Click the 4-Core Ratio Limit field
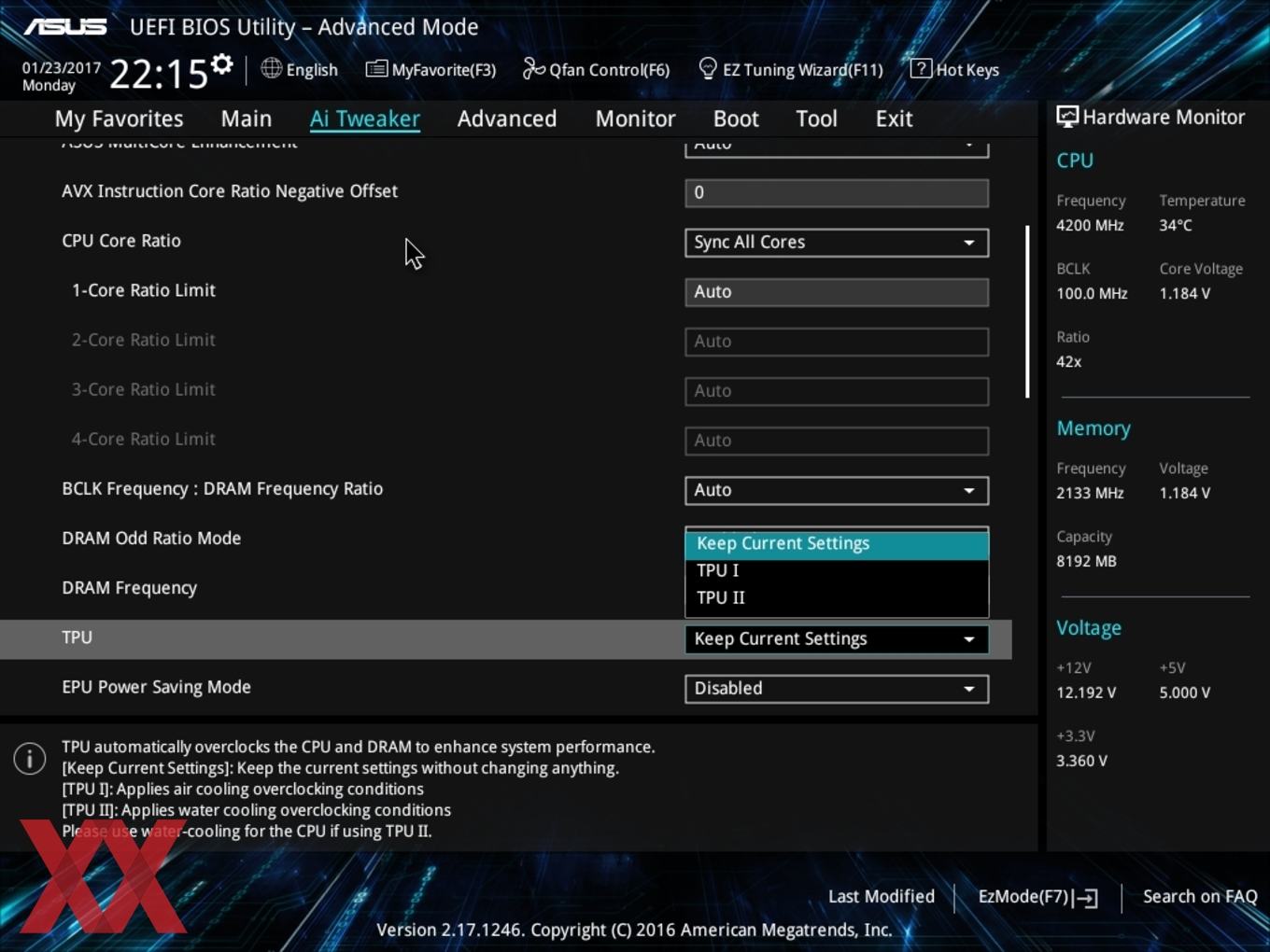Viewport: 1270px width, 952px height. click(837, 441)
